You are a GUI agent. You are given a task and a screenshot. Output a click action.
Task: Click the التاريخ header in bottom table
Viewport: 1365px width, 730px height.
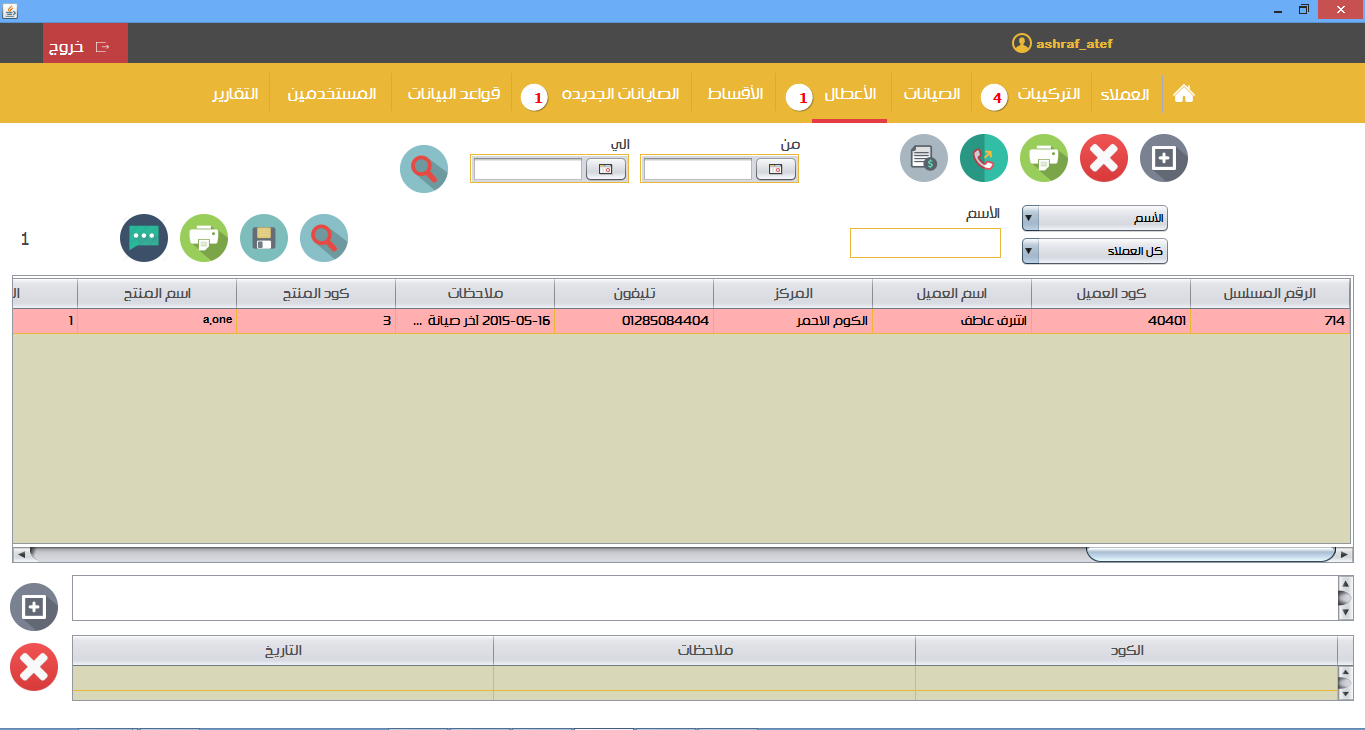[283, 650]
